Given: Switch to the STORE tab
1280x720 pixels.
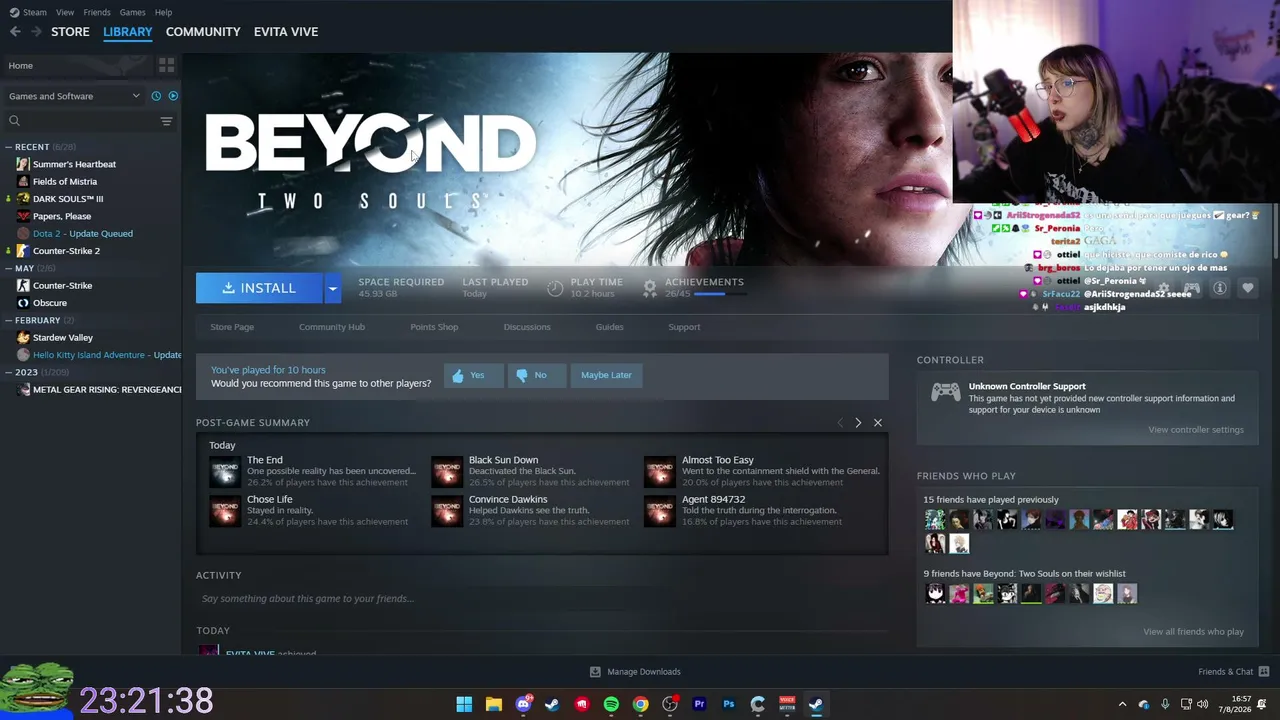Looking at the screenshot, I should coord(70,32).
